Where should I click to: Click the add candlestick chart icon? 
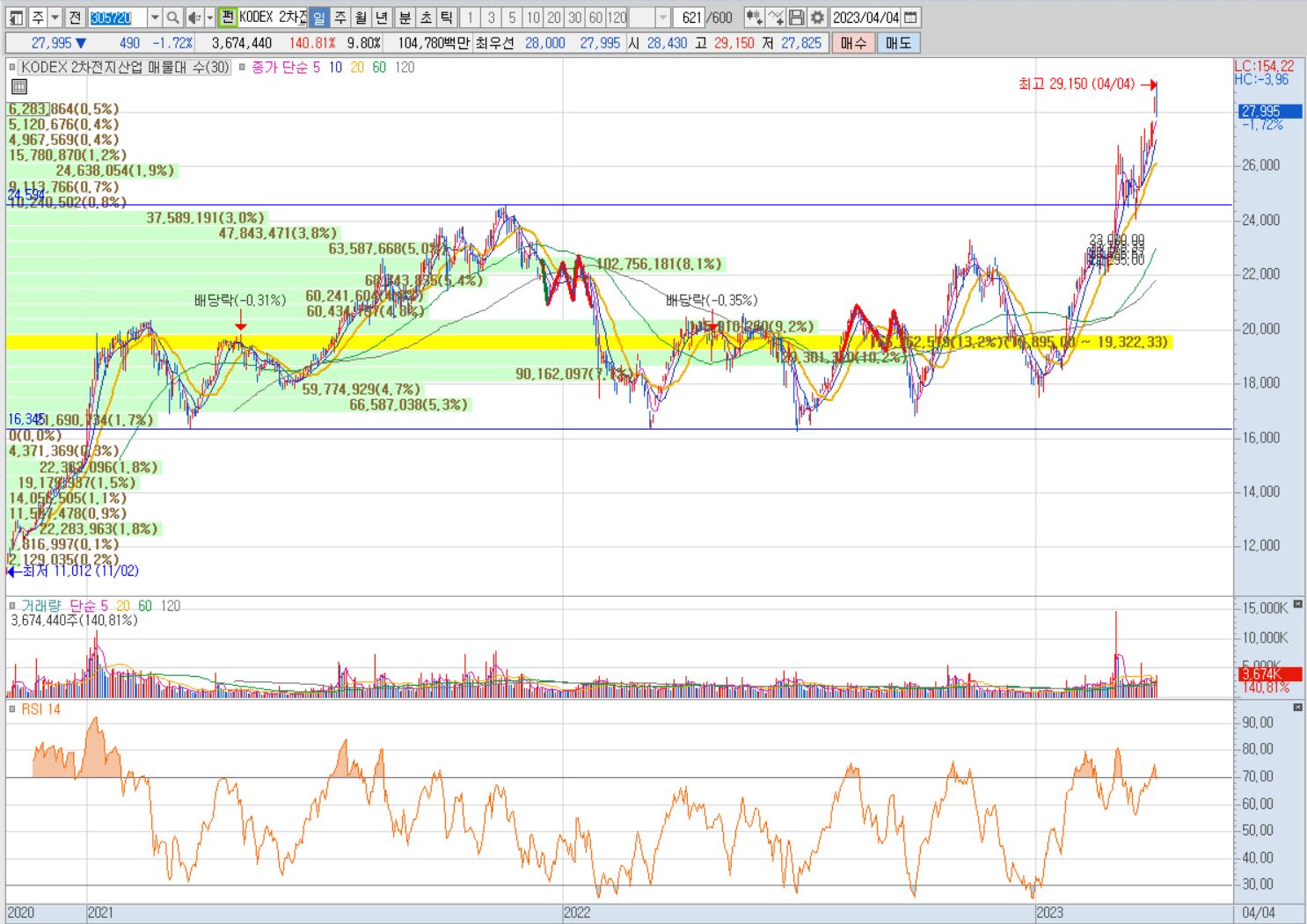(754, 18)
